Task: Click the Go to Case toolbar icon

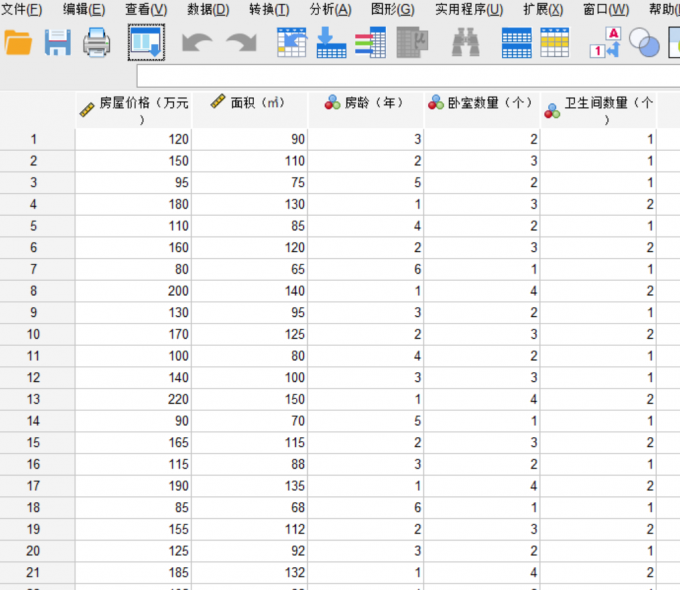Action: coord(291,43)
